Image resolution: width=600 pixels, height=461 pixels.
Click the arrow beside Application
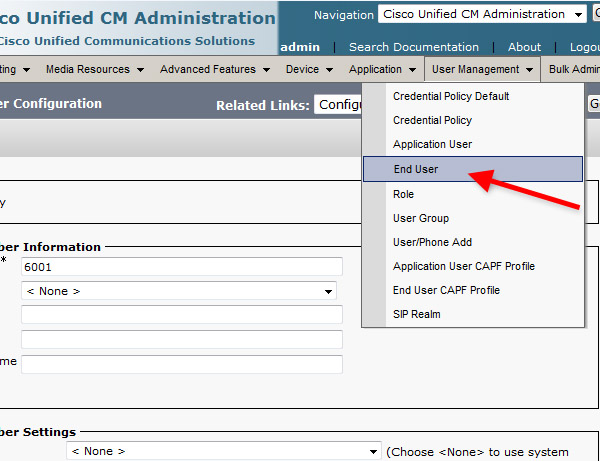[x=412, y=70]
